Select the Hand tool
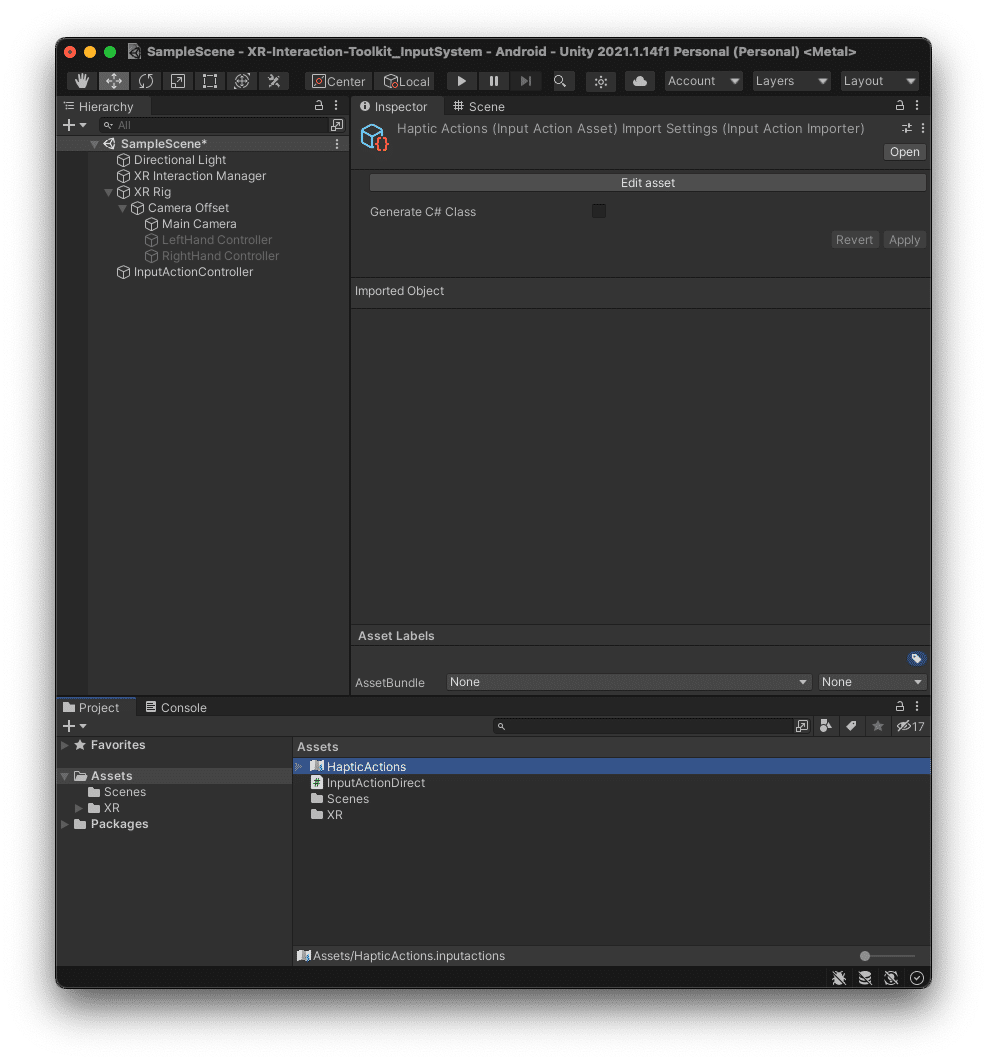Viewport: 987px width, 1062px height. coord(82,81)
